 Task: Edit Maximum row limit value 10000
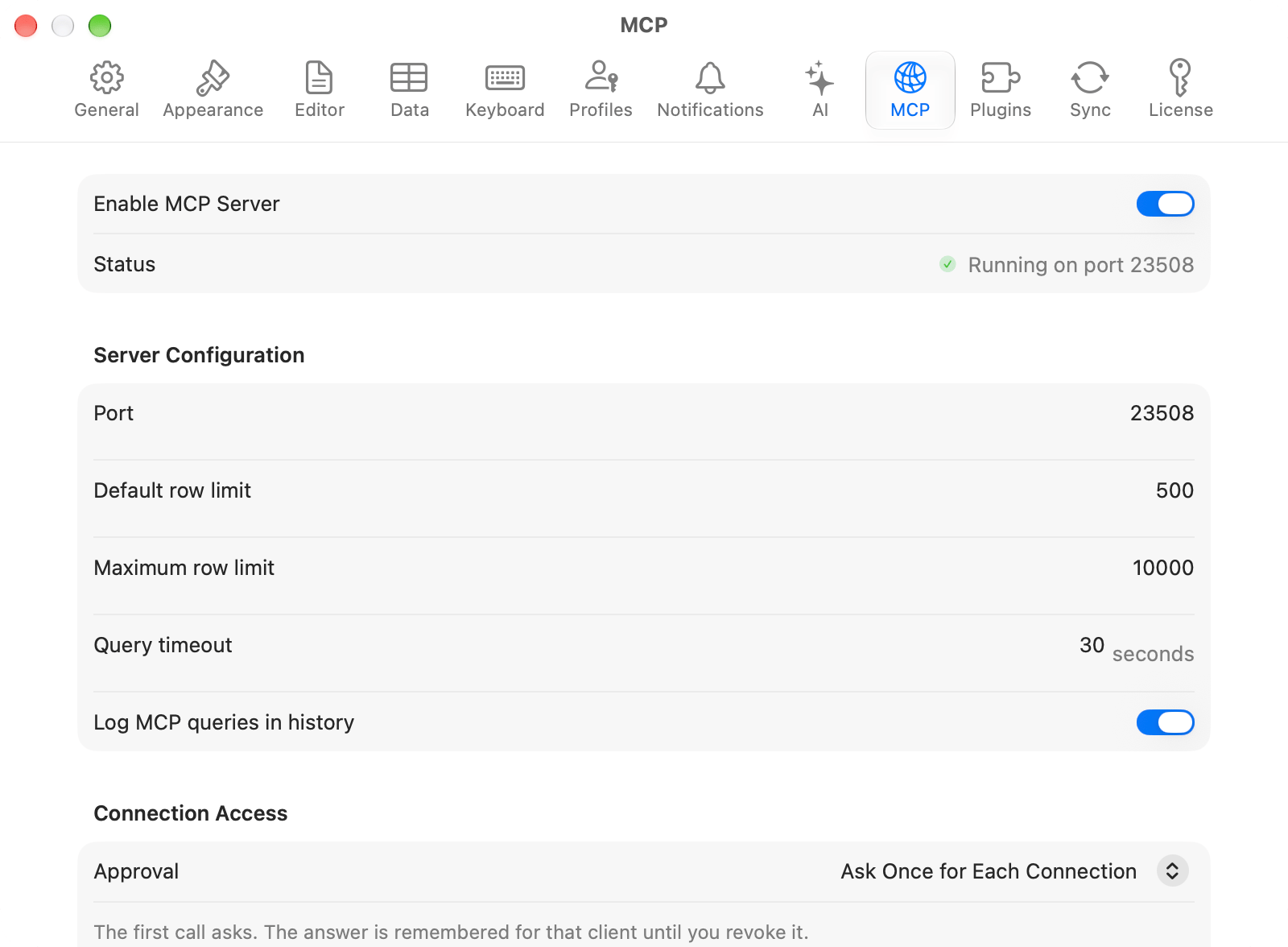pos(1163,568)
